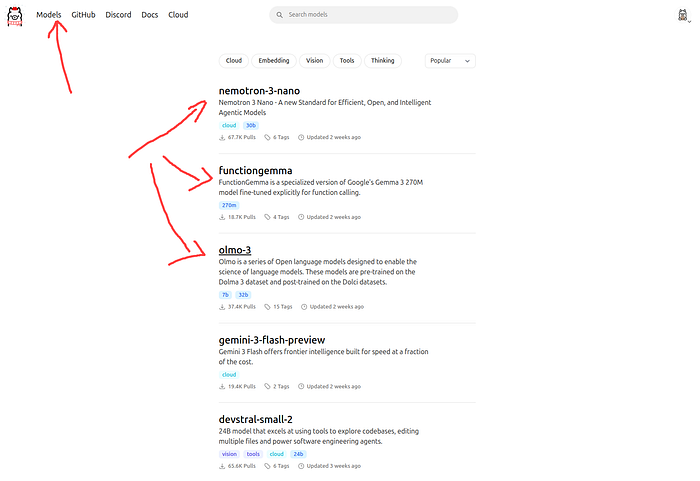Click the 32b badge on olmo-3
This screenshot has height=481, width=700.
[x=243, y=295]
